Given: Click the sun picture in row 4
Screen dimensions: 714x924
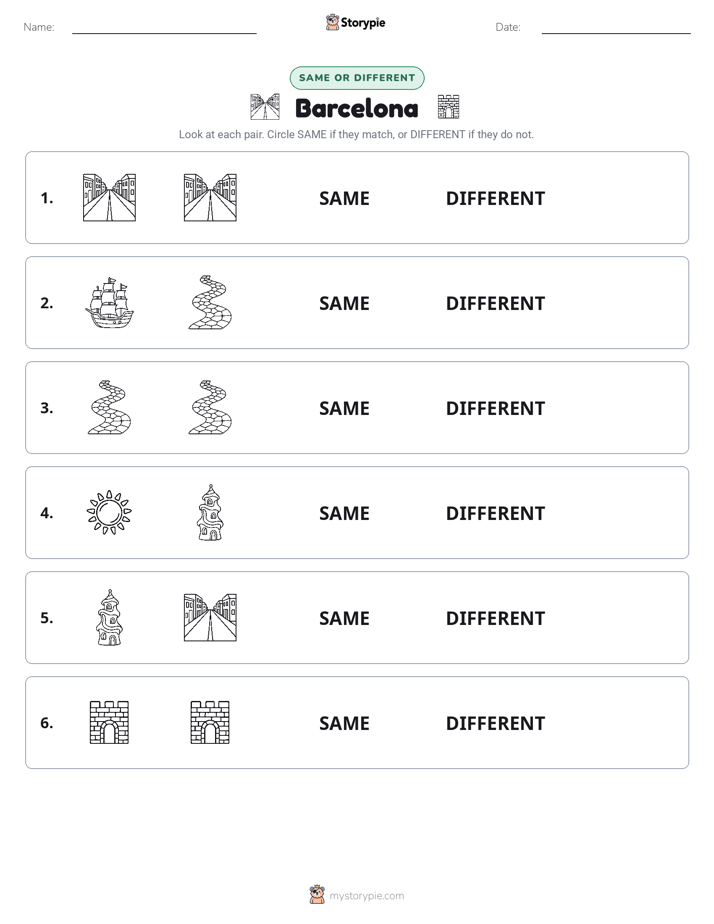Looking at the screenshot, I should pyautogui.click(x=110, y=513).
